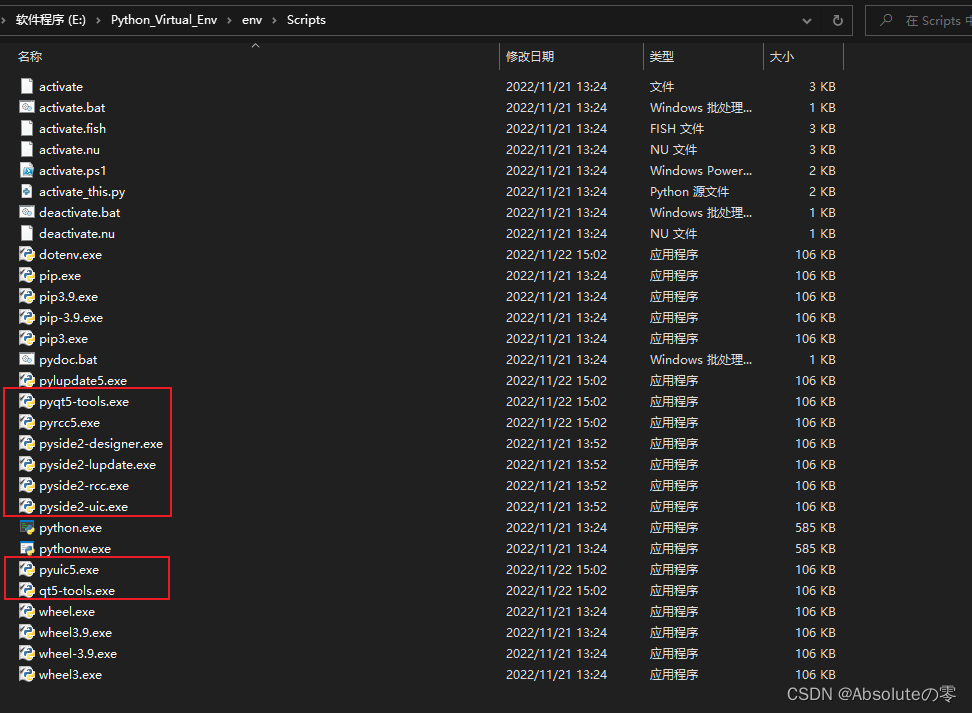Select the pyrcc5.exe application
The width and height of the screenshot is (972, 713).
pos(63,422)
